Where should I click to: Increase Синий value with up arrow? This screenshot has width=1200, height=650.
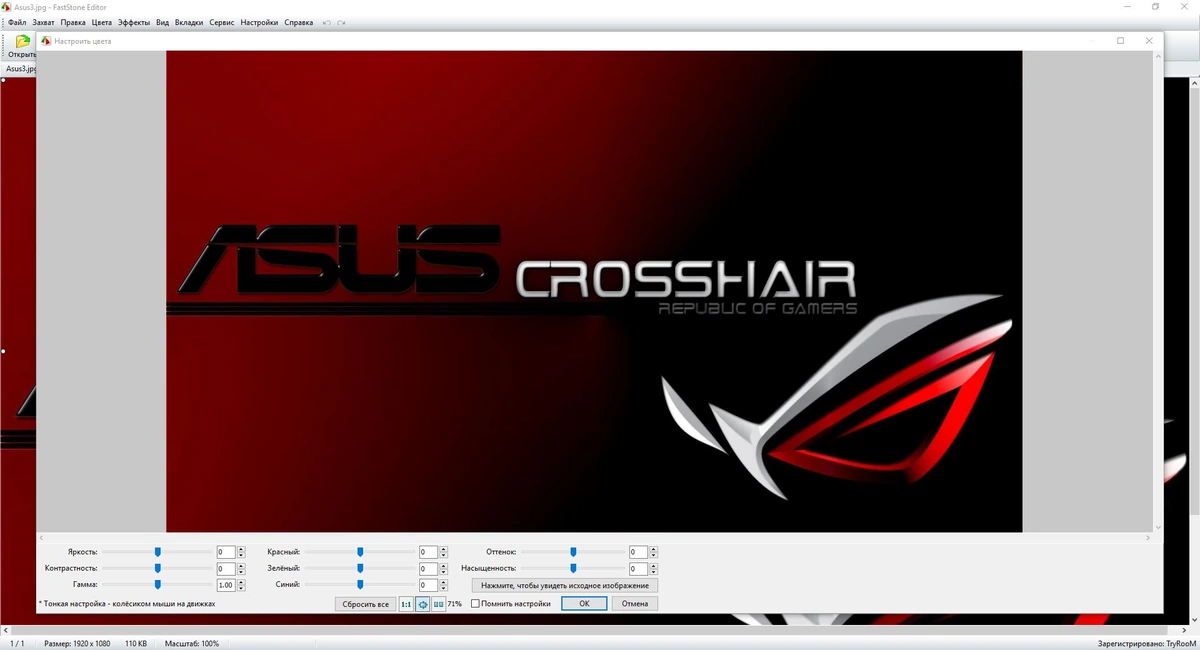tap(443, 582)
